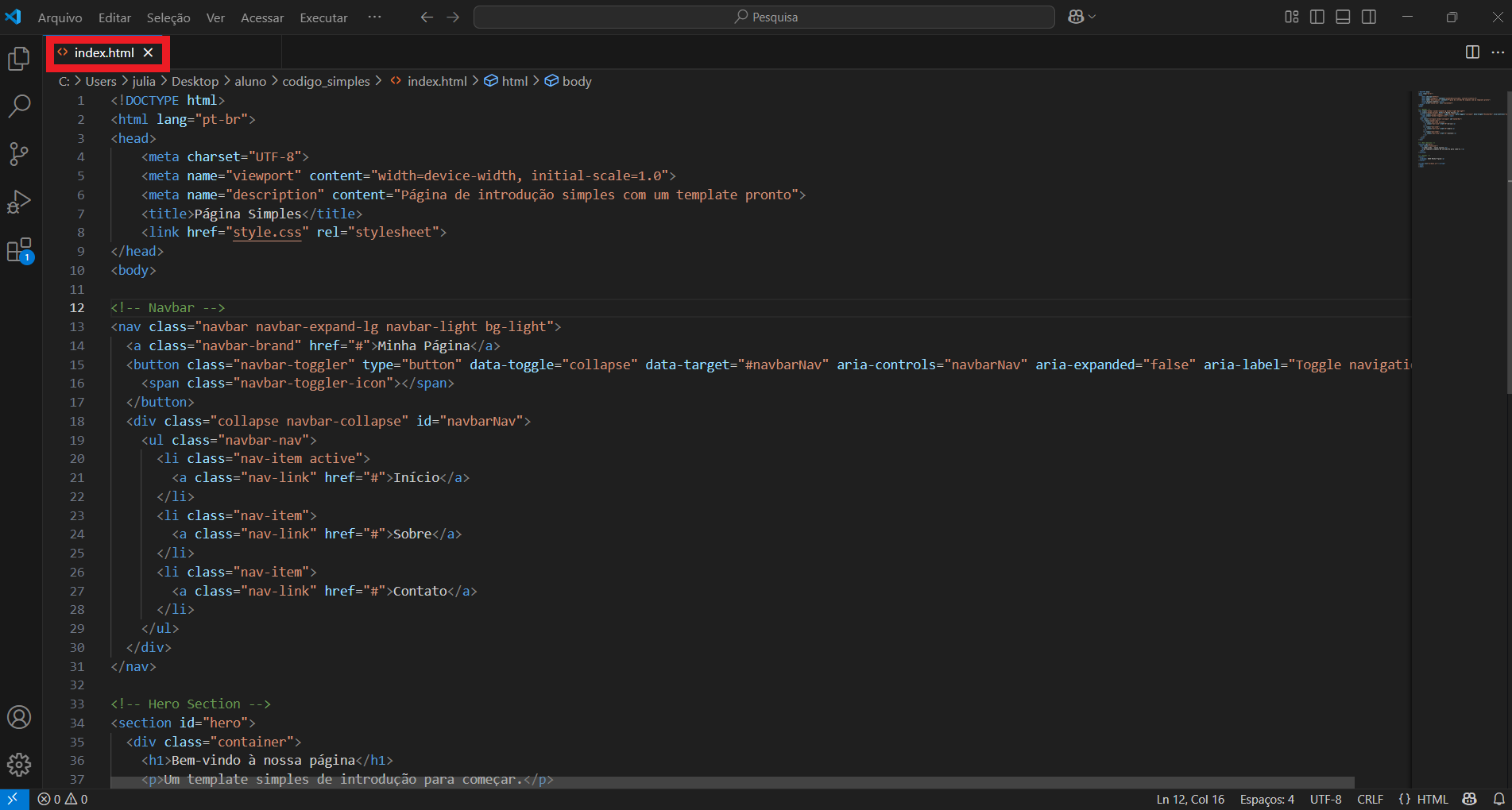Open the Extensions view
Image resolution: width=1512 pixels, height=810 pixels.
click(x=19, y=250)
